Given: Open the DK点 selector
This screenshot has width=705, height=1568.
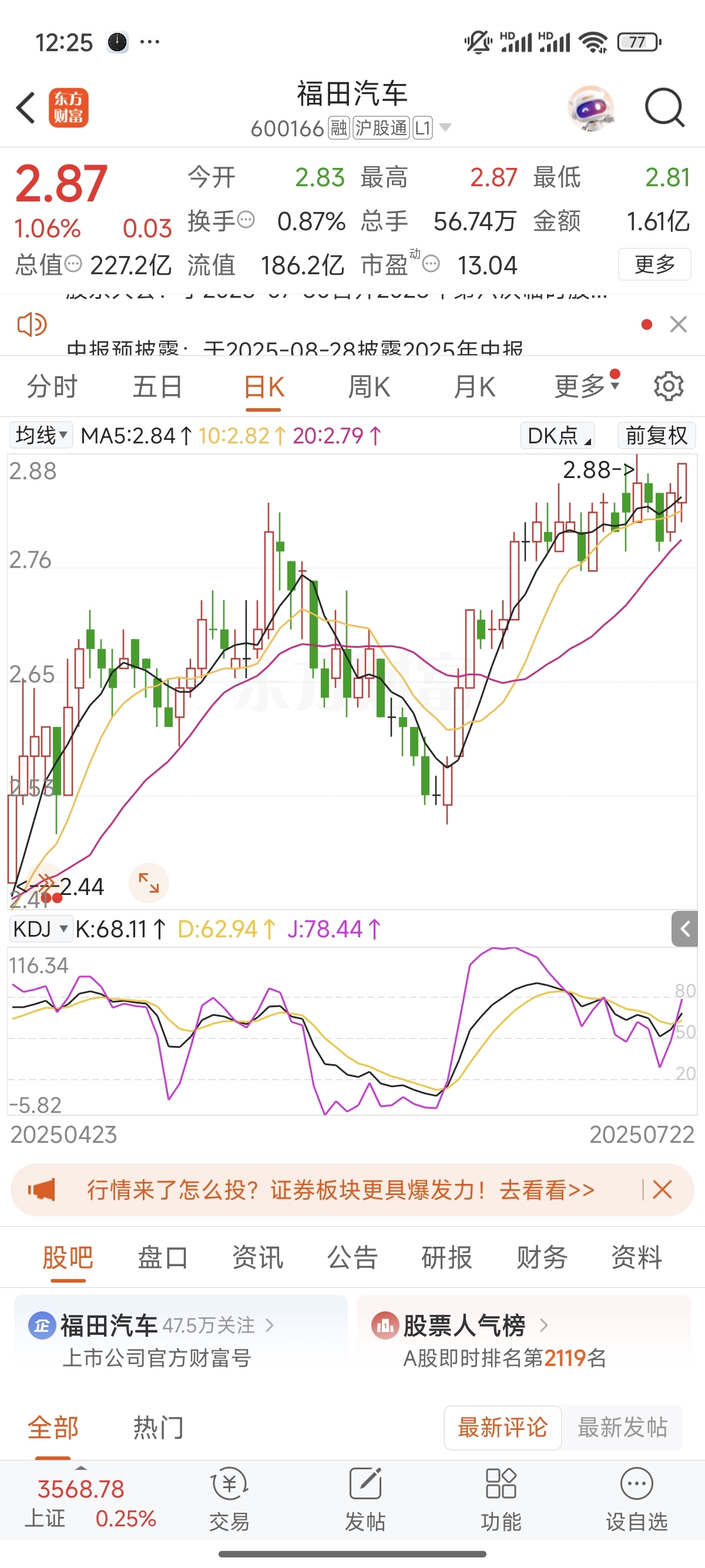Looking at the screenshot, I should click(x=558, y=436).
